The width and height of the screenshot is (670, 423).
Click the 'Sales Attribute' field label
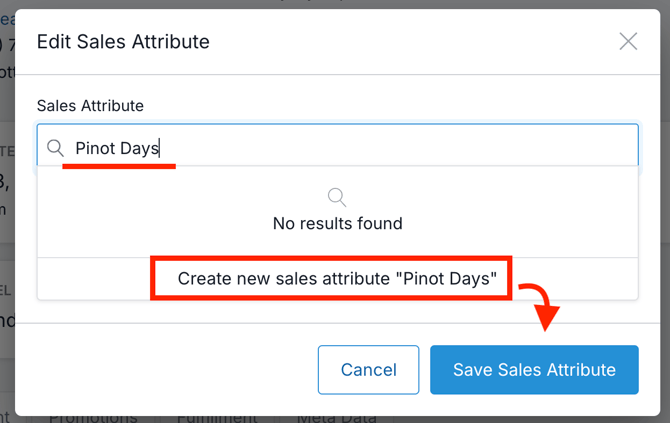coord(90,105)
